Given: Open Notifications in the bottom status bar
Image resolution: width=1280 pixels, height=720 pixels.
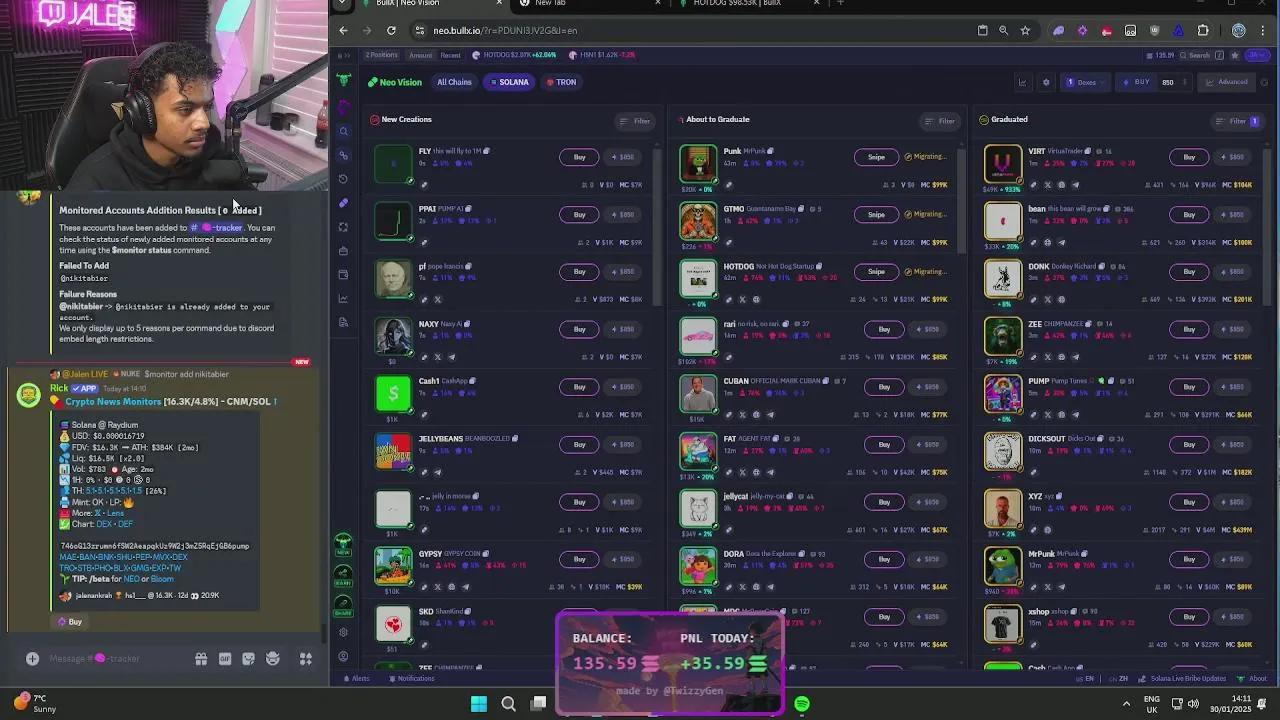Looking at the screenshot, I should (x=410, y=678).
